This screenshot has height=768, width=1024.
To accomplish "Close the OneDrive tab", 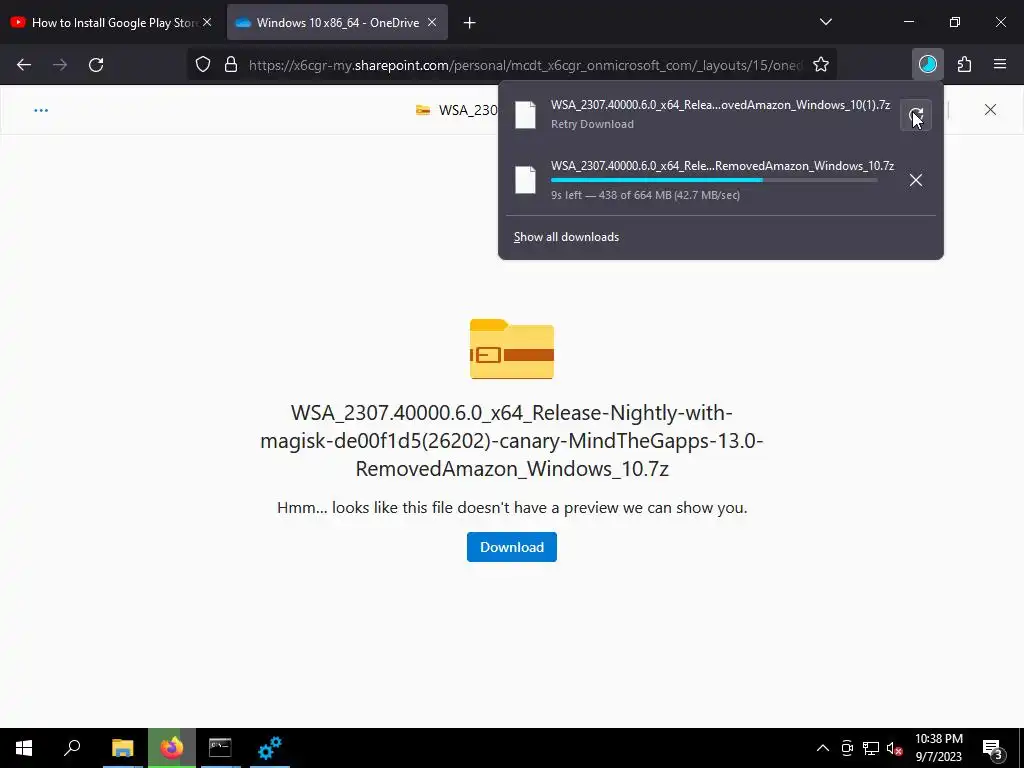I will pos(432,22).
